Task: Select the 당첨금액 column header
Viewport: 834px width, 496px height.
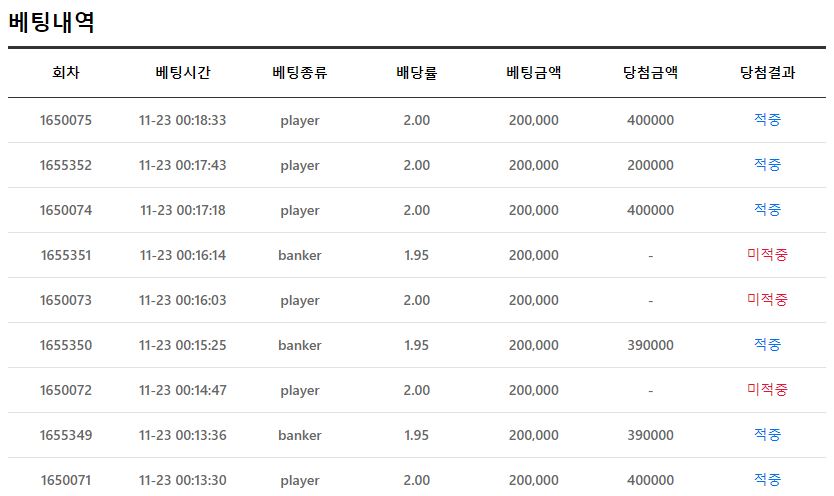Action: pyautogui.click(x=650, y=72)
